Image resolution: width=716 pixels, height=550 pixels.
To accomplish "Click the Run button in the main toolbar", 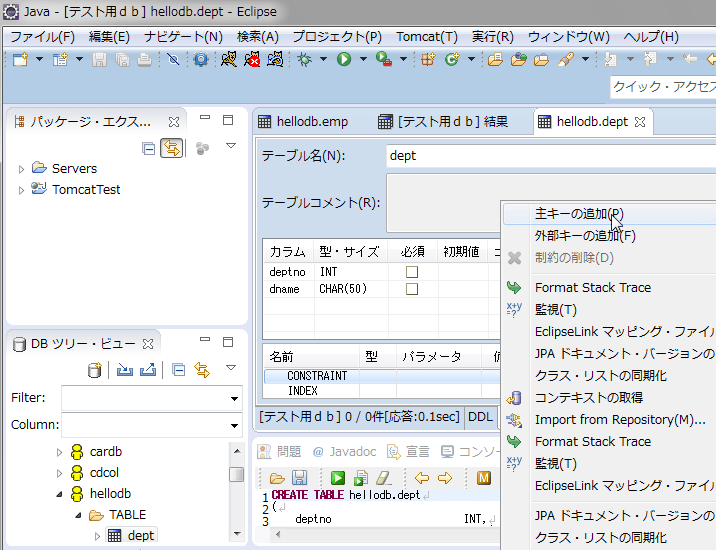I will point(344,60).
